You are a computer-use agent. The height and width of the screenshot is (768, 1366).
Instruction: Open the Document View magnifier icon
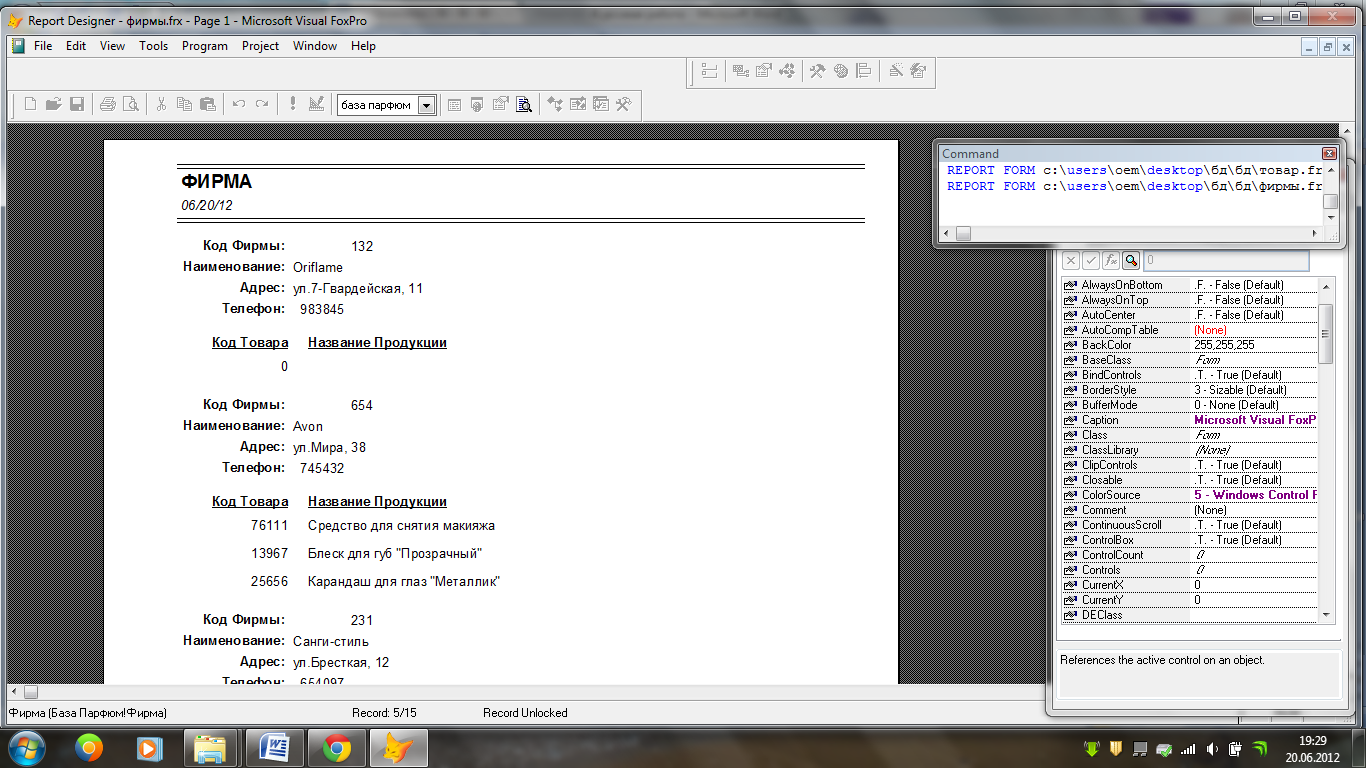point(523,104)
